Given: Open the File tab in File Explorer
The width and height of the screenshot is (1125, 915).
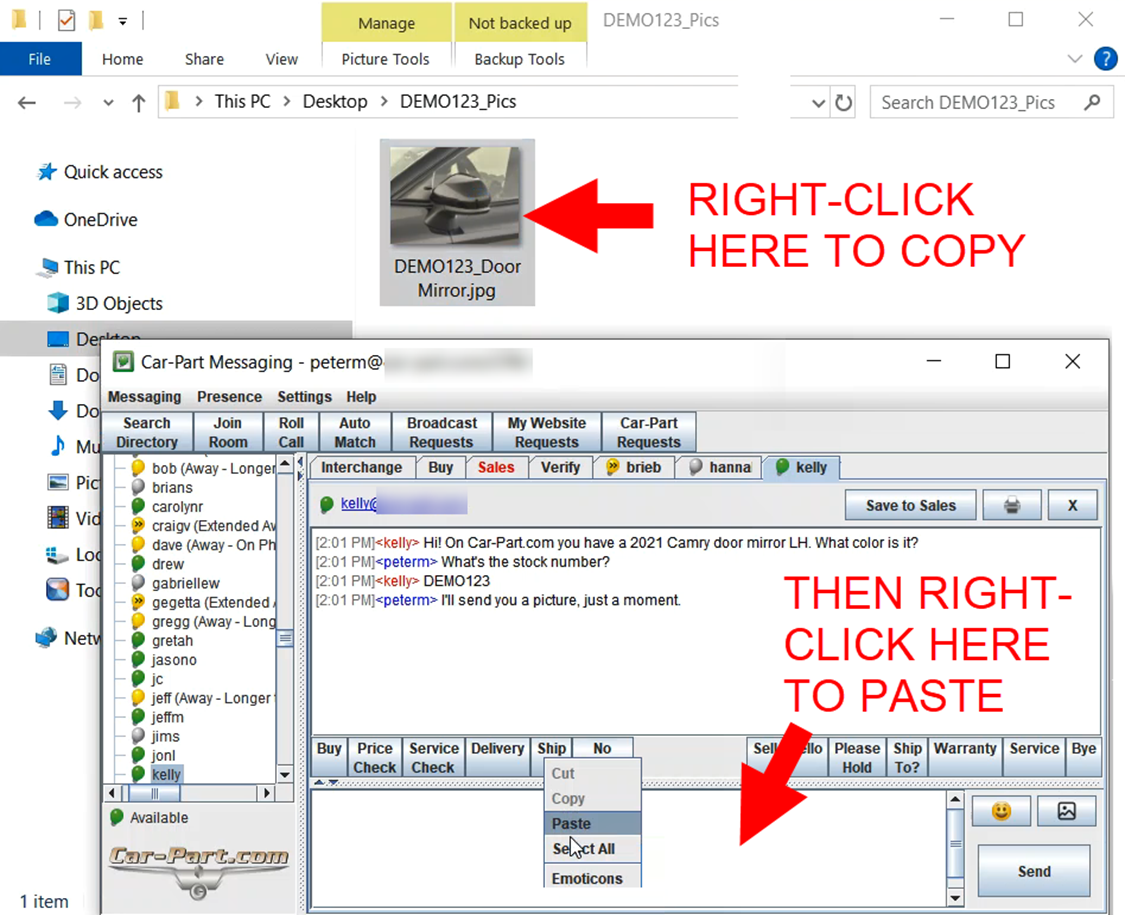Looking at the screenshot, I should 39,59.
